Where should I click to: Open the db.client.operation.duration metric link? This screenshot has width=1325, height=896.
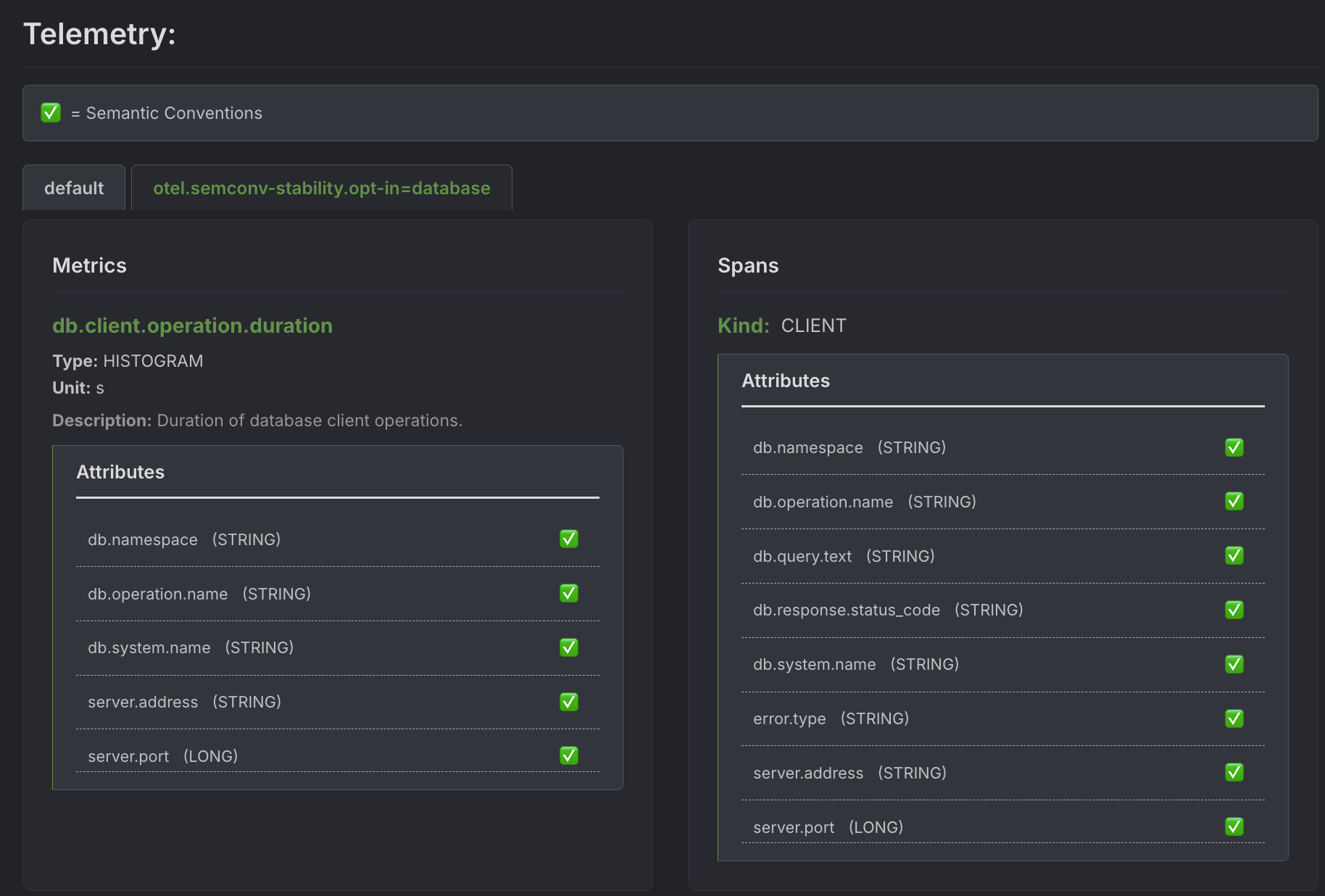click(x=192, y=325)
